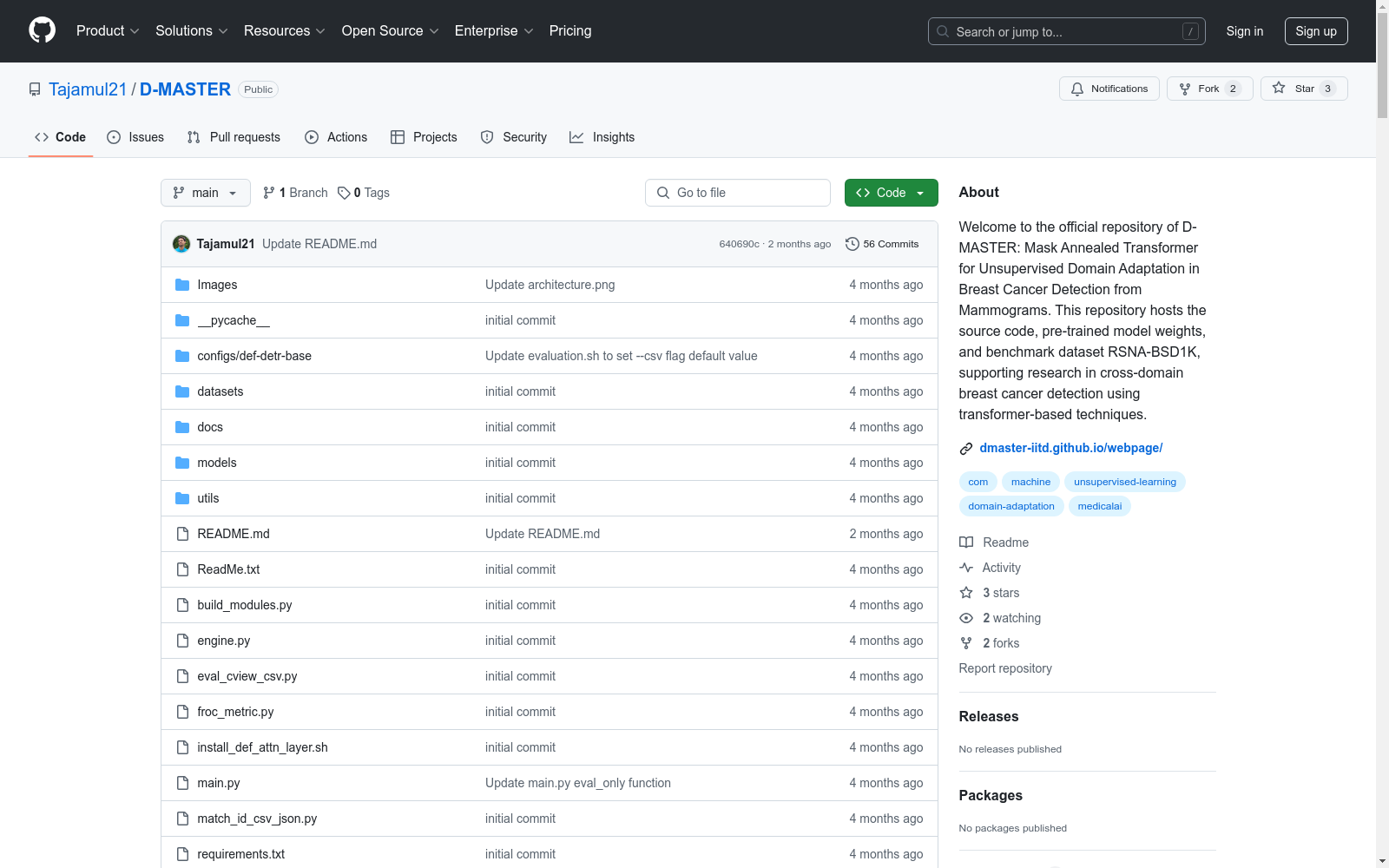Switch to the Projects tab

pyautogui.click(x=424, y=137)
